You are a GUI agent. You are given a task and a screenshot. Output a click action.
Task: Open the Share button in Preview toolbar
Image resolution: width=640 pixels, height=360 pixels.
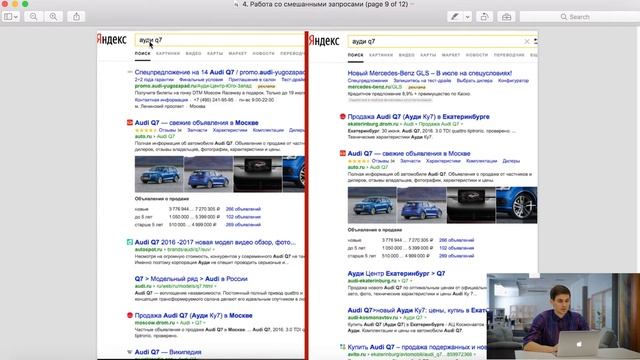[76, 17]
